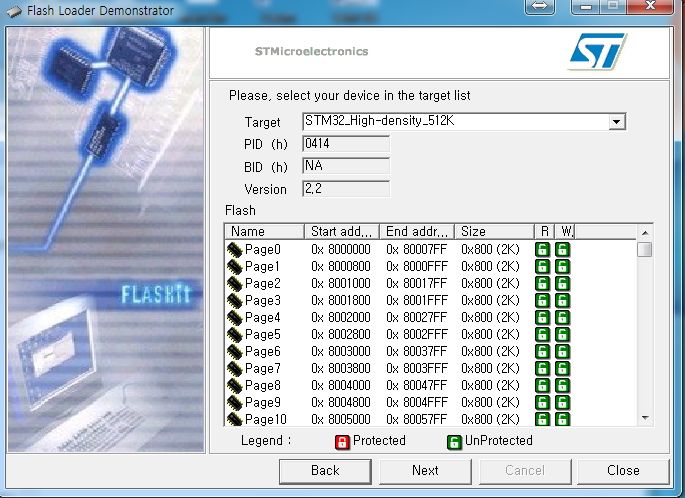This screenshot has height=498, width=685.
Task: Click Page10 write protection lock icon
Action: pyautogui.click(x=563, y=419)
